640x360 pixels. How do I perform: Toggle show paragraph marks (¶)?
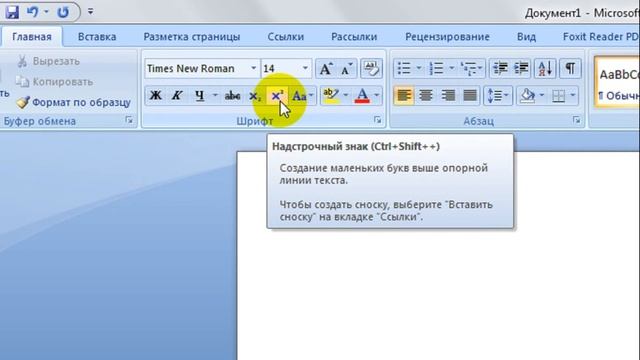[x=570, y=69]
